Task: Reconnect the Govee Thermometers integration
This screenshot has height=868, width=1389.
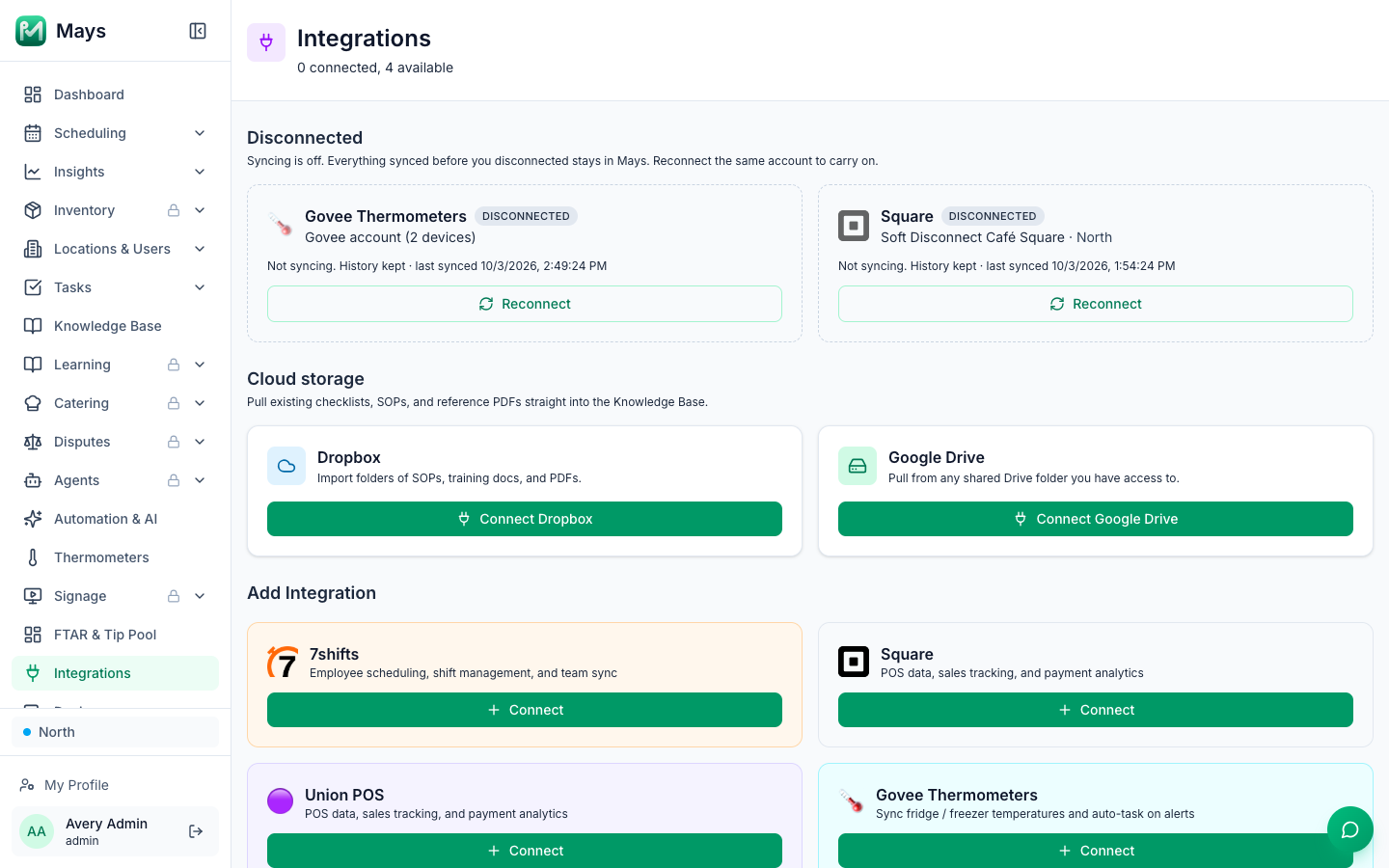Action: coord(525,304)
